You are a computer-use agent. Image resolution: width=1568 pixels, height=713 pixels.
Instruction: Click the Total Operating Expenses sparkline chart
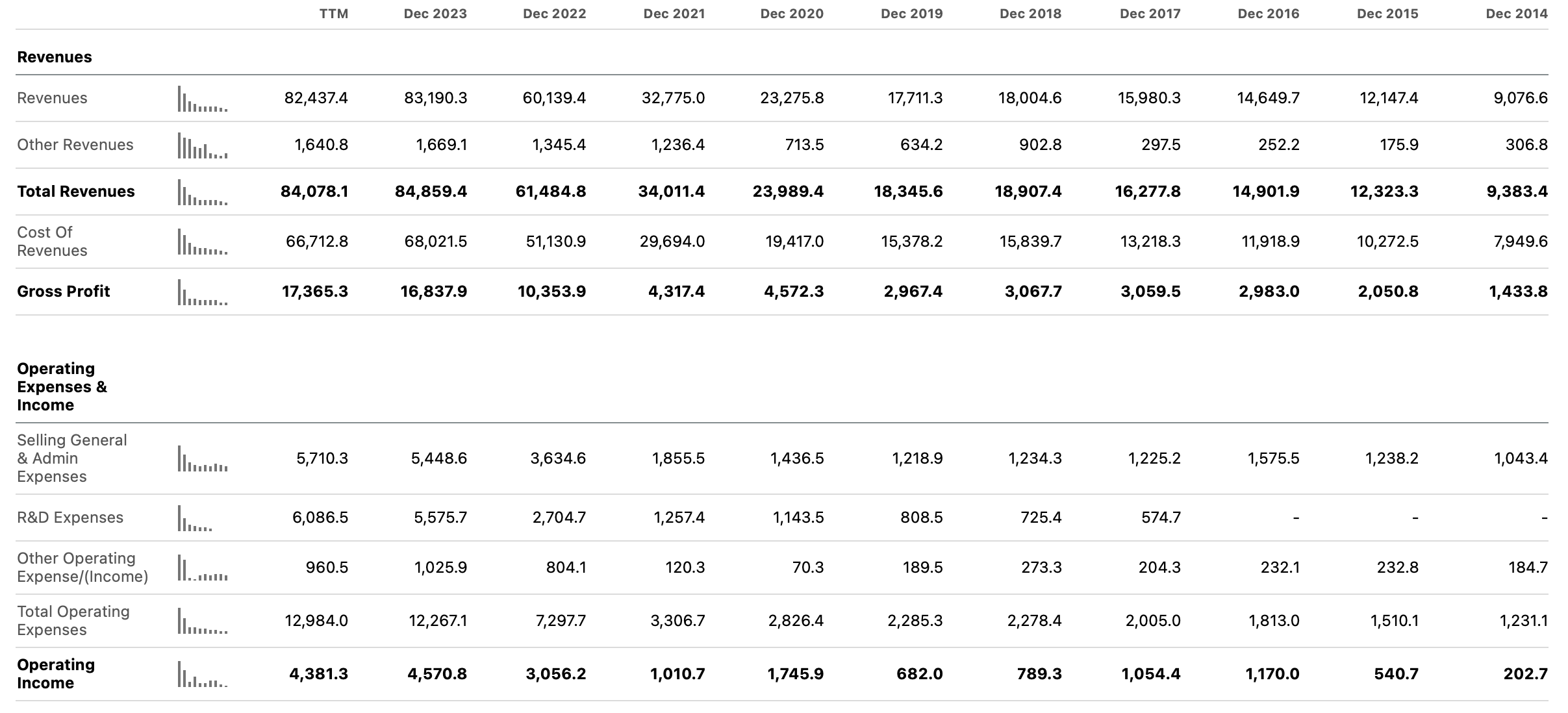coord(201,620)
